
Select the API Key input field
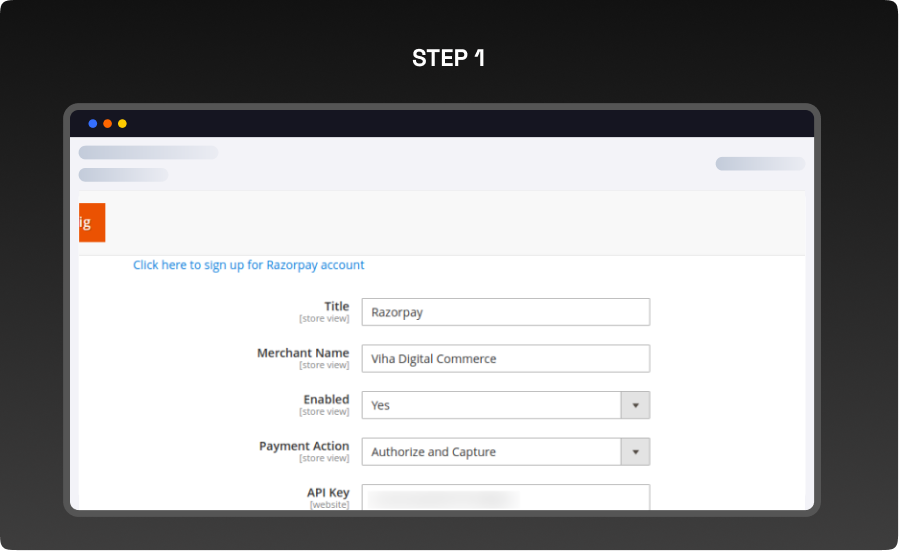click(505, 497)
